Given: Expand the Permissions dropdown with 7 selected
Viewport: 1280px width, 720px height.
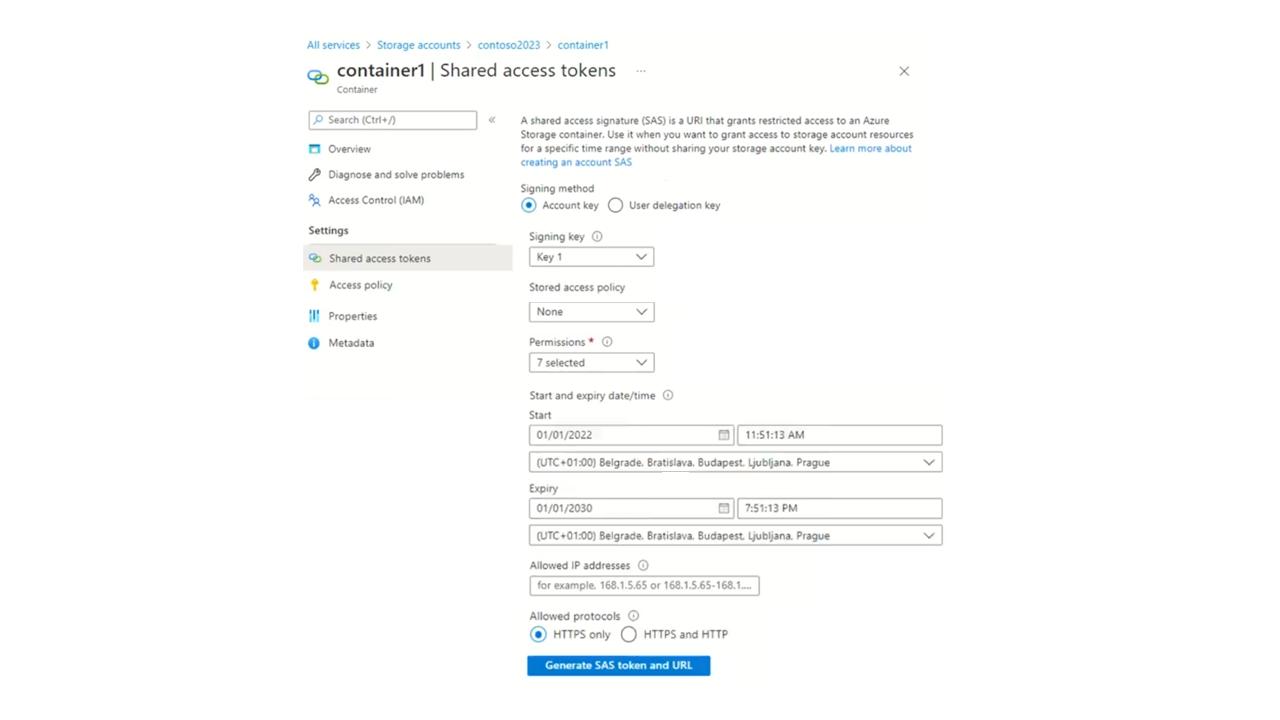Looking at the screenshot, I should coord(592,363).
